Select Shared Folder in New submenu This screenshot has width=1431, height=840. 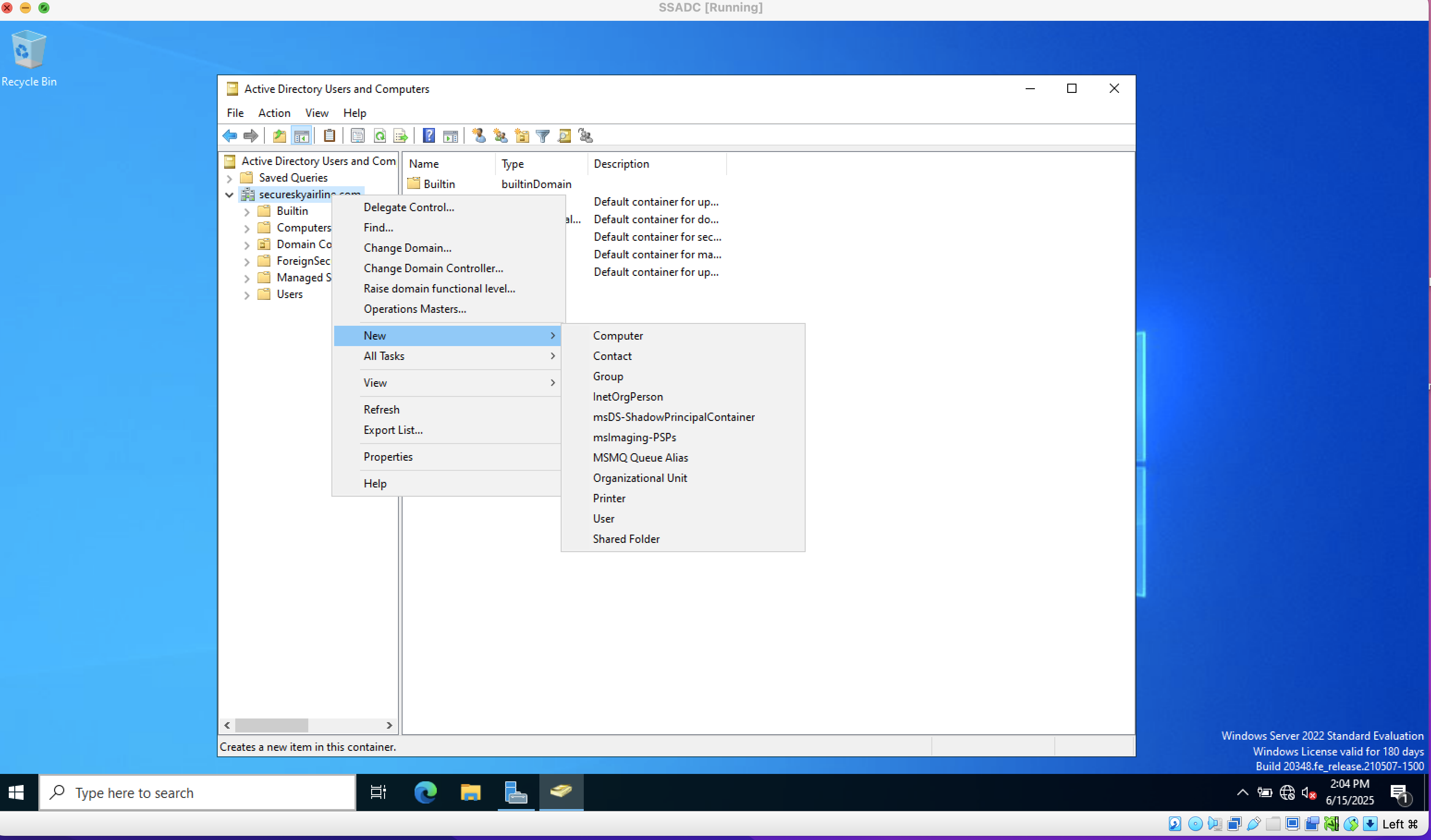pos(683,539)
